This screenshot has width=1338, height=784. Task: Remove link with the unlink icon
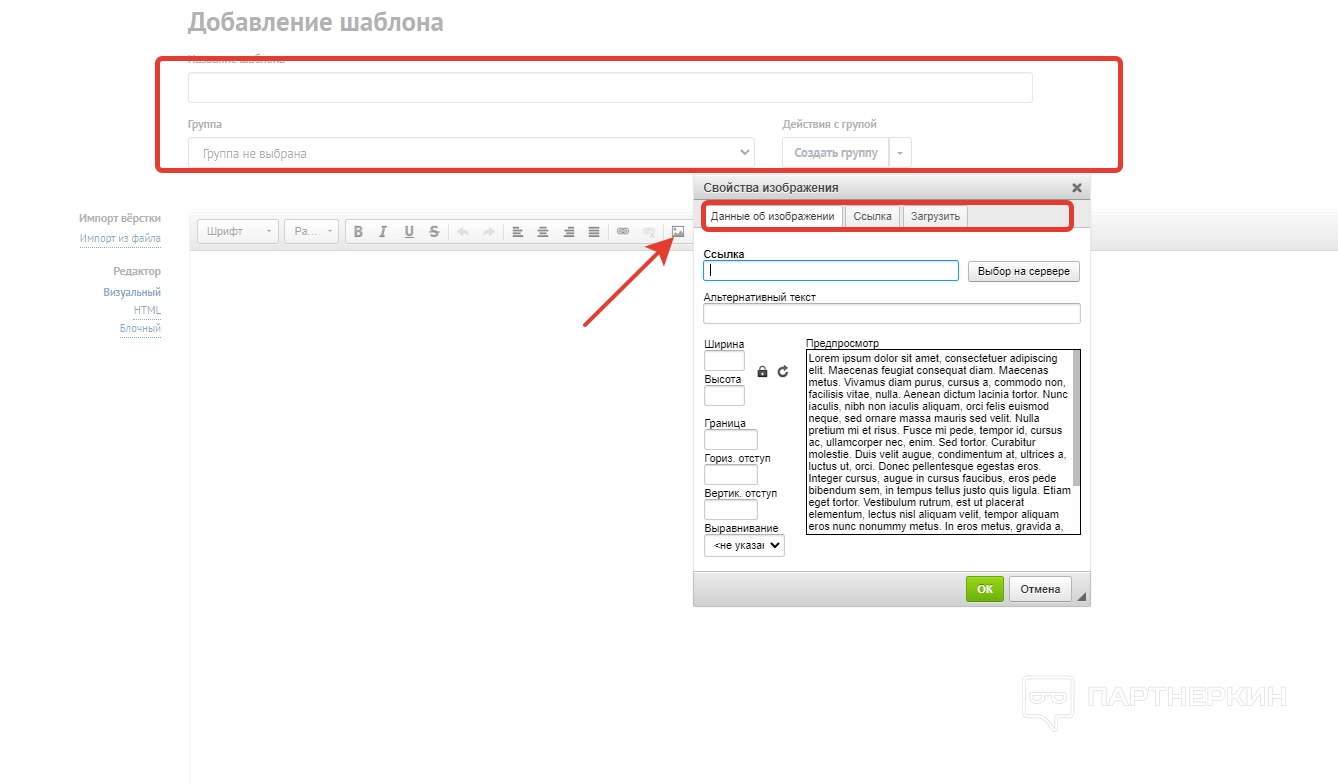pyautogui.click(x=649, y=232)
